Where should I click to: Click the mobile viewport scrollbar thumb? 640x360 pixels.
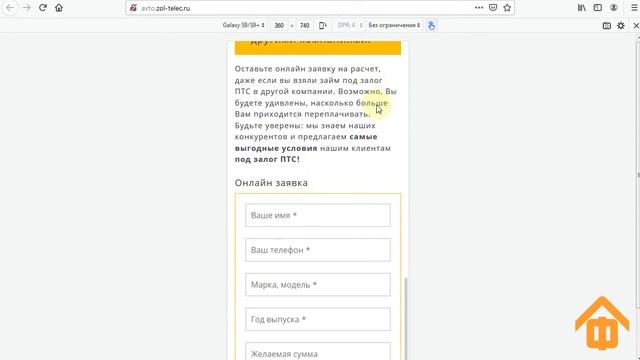(x=406, y=318)
